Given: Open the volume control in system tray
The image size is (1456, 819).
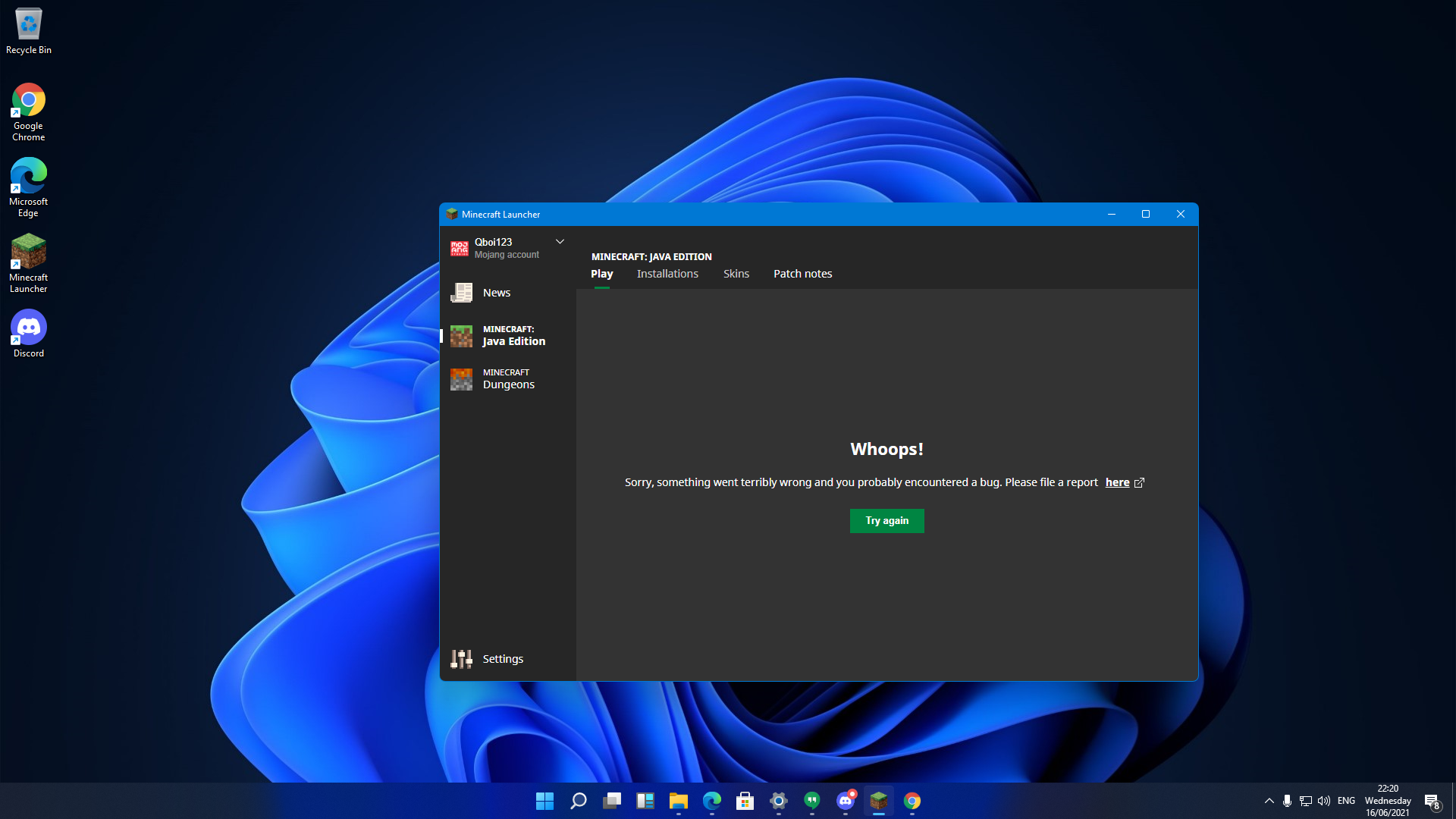Looking at the screenshot, I should click(x=1324, y=801).
